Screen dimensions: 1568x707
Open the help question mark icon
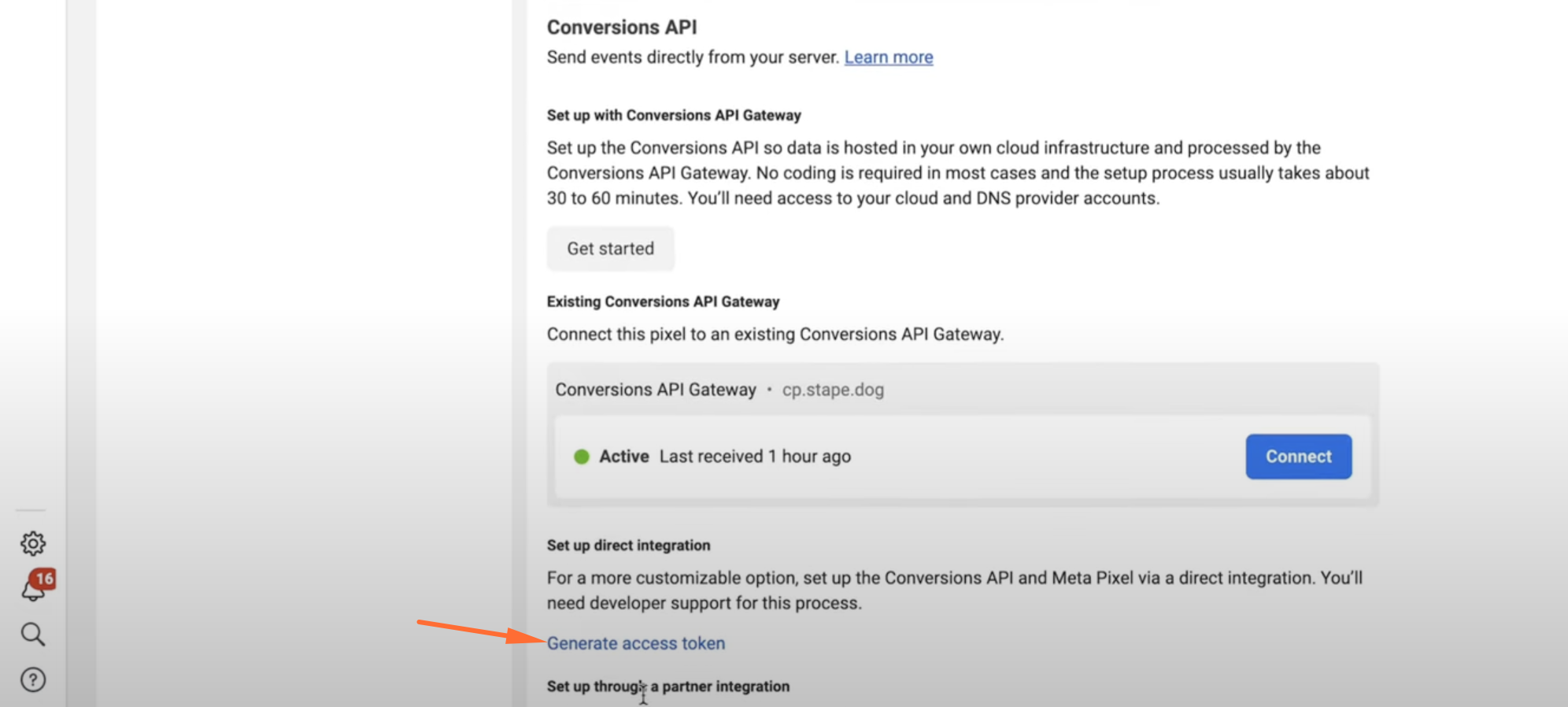[x=33, y=679]
